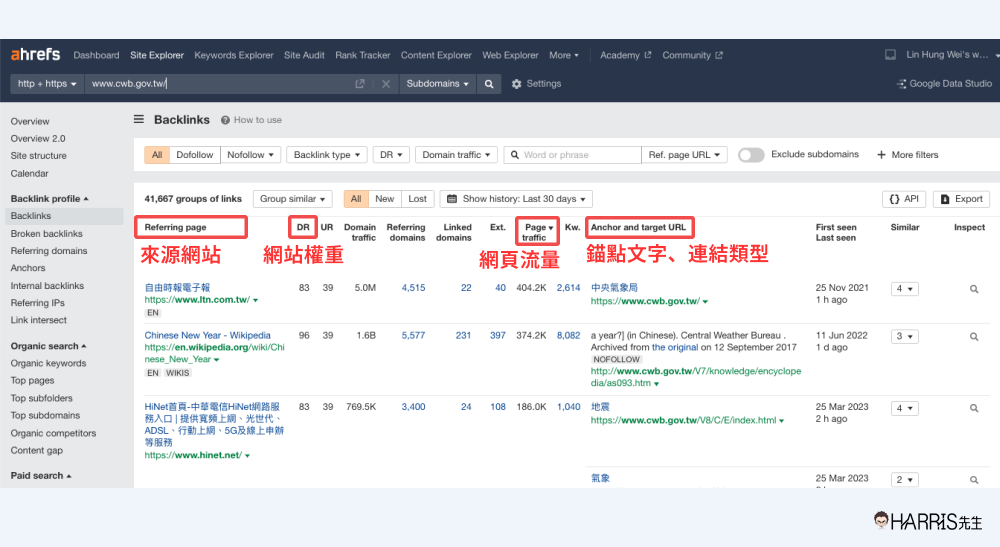Inspect the hinet.net backlink row

tap(974, 408)
